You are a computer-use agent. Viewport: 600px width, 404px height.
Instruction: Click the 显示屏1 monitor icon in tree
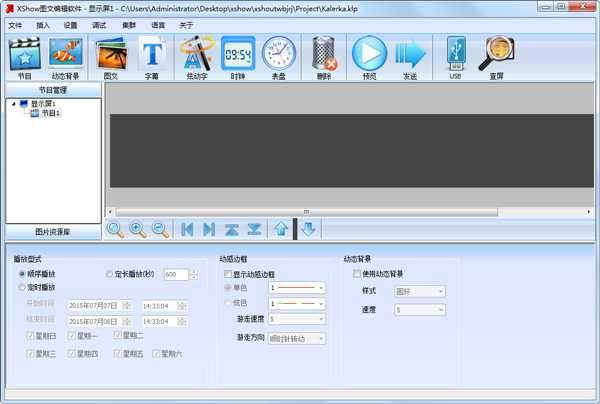(24, 104)
